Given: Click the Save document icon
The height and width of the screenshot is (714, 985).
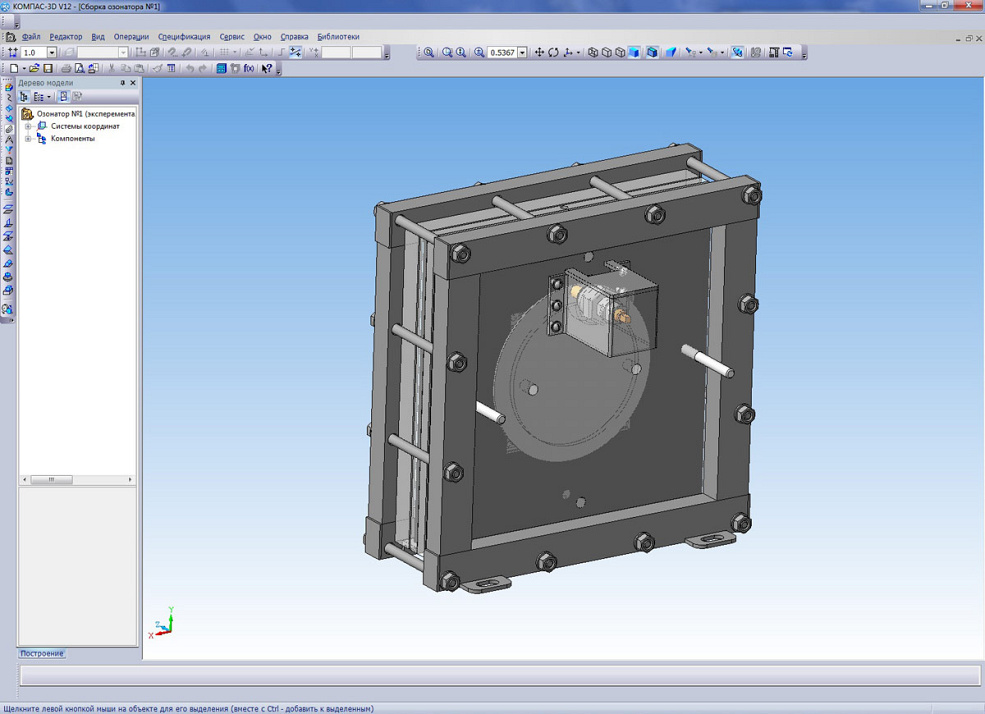Looking at the screenshot, I should coord(47,69).
